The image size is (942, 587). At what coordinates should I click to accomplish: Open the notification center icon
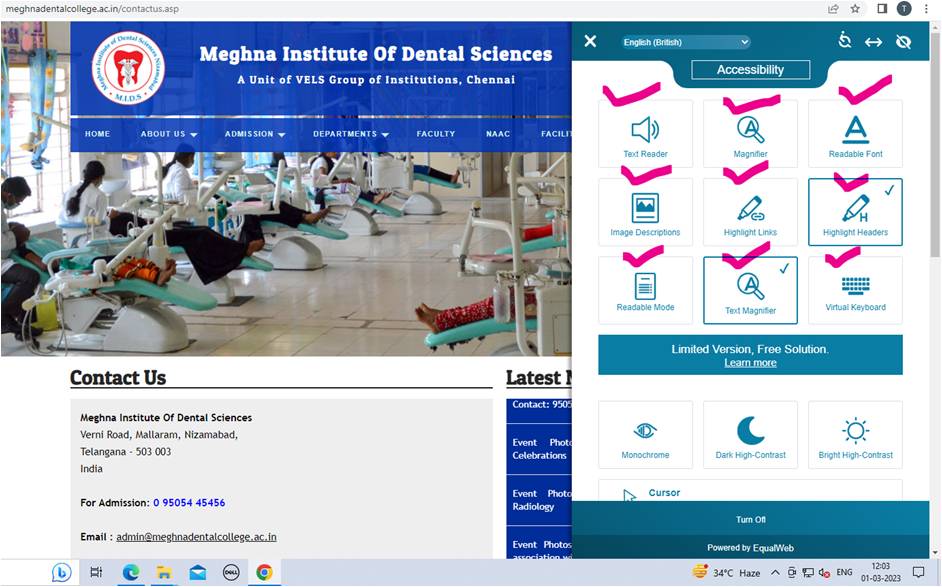tap(919, 572)
